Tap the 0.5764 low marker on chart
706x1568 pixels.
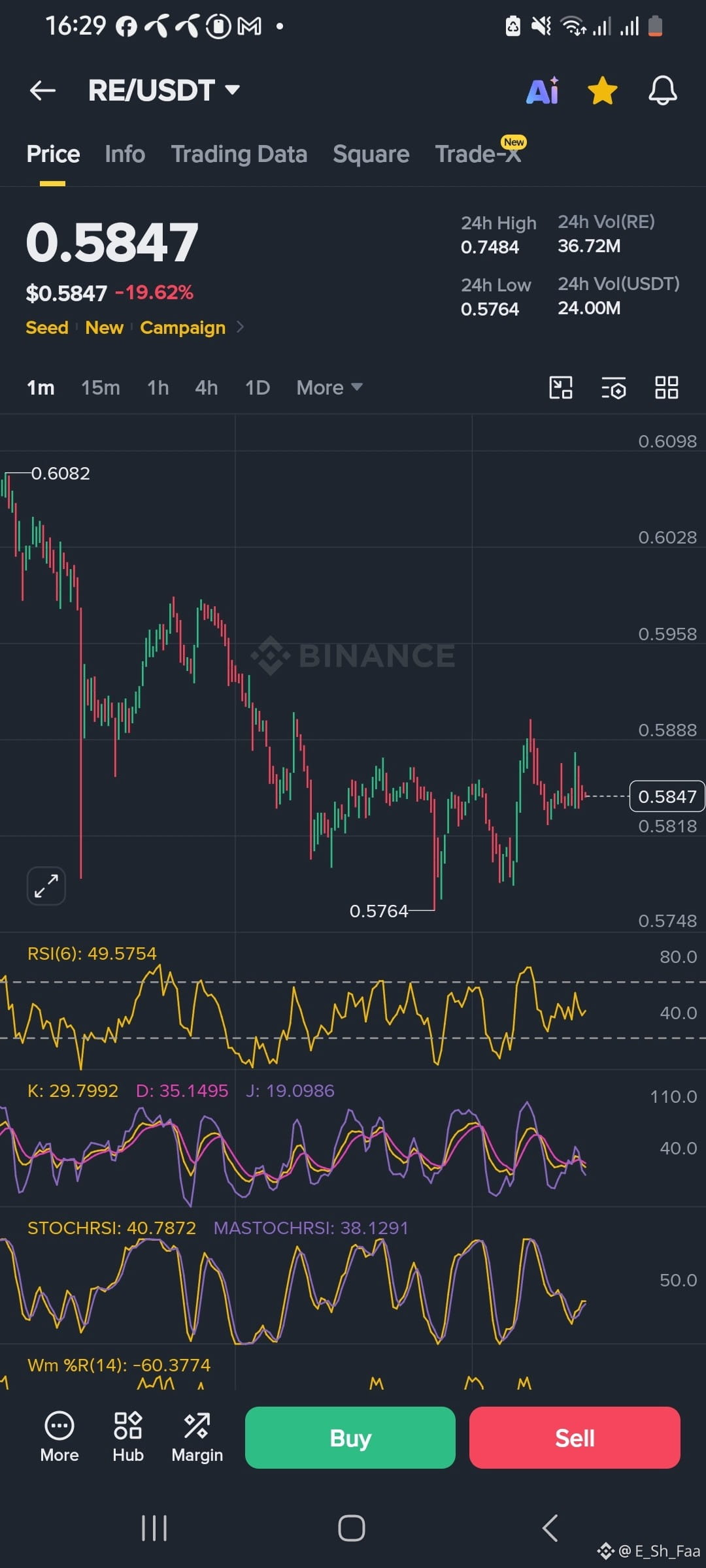(x=378, y=911)
